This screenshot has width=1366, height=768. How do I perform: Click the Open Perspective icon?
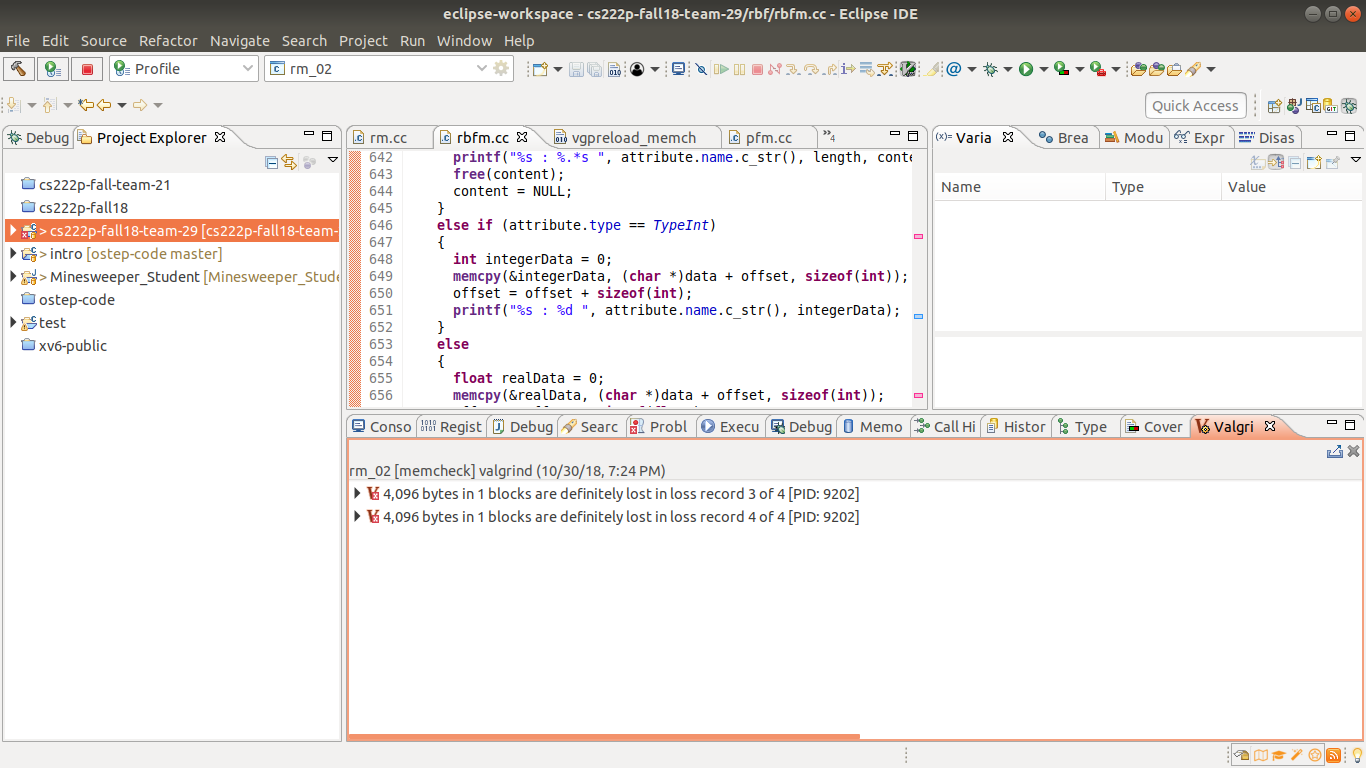click(1274, 105)
